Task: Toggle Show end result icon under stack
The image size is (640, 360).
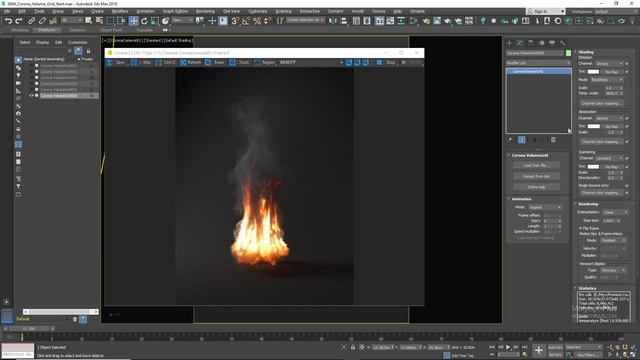Action: pyautogui.click(x=522, y=140)
